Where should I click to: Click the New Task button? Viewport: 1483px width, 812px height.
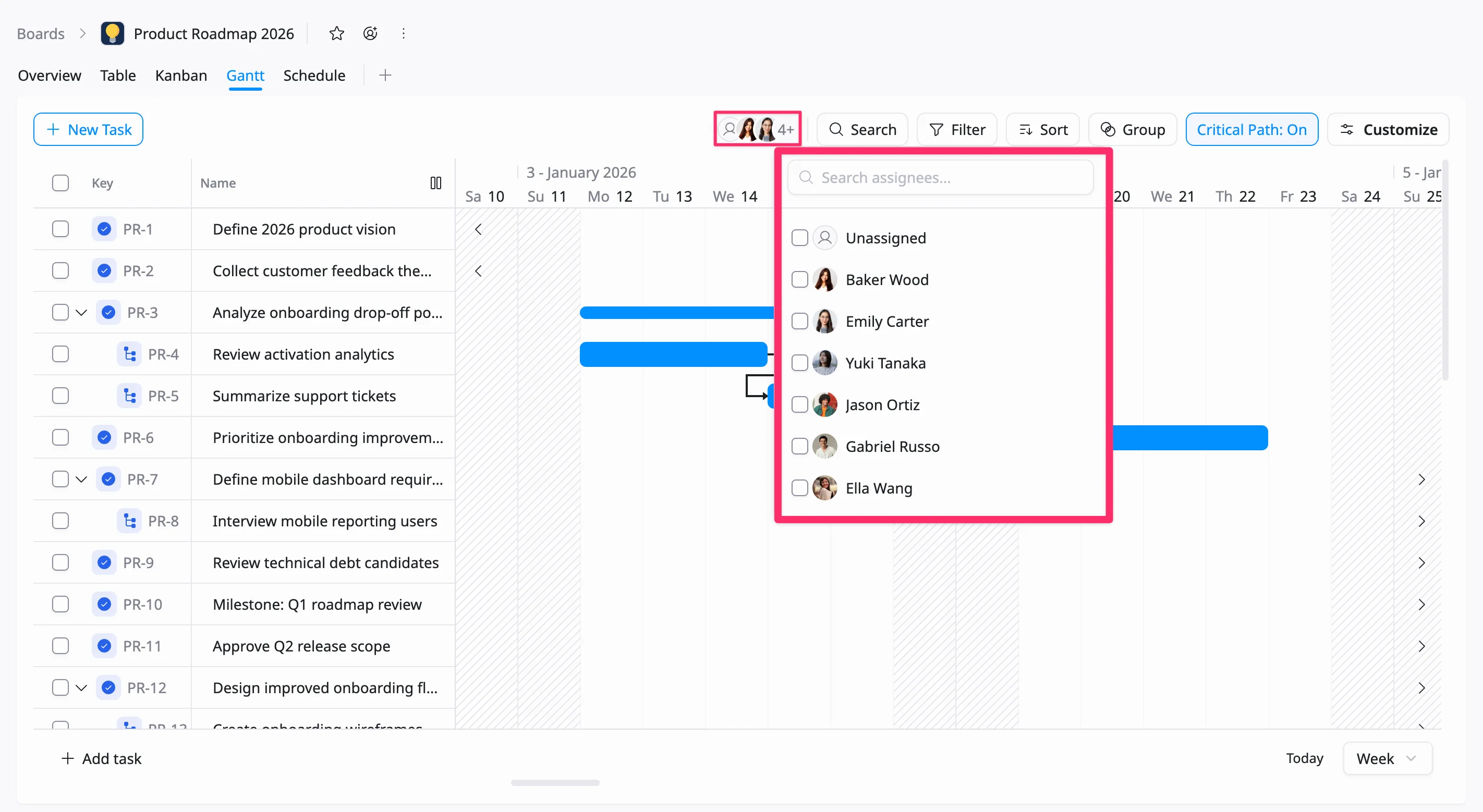click(x=88, y=129)
